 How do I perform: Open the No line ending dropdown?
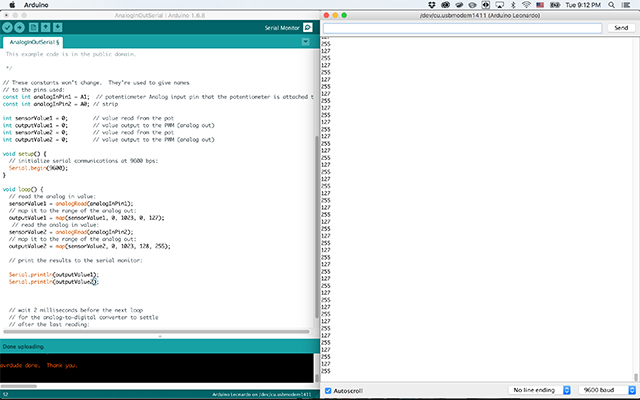539,390
